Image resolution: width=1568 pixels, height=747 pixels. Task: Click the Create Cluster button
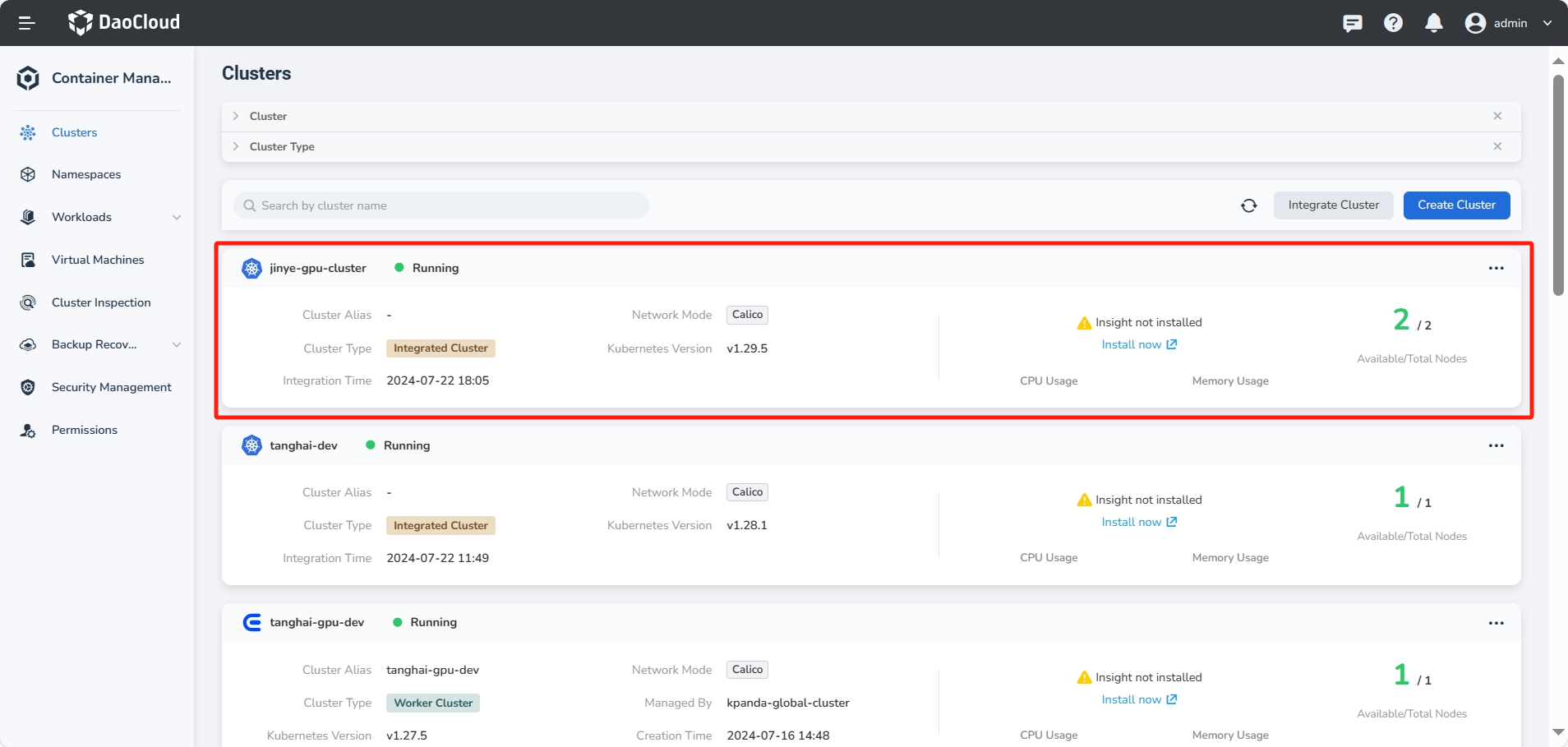(x=1456, y=205)
